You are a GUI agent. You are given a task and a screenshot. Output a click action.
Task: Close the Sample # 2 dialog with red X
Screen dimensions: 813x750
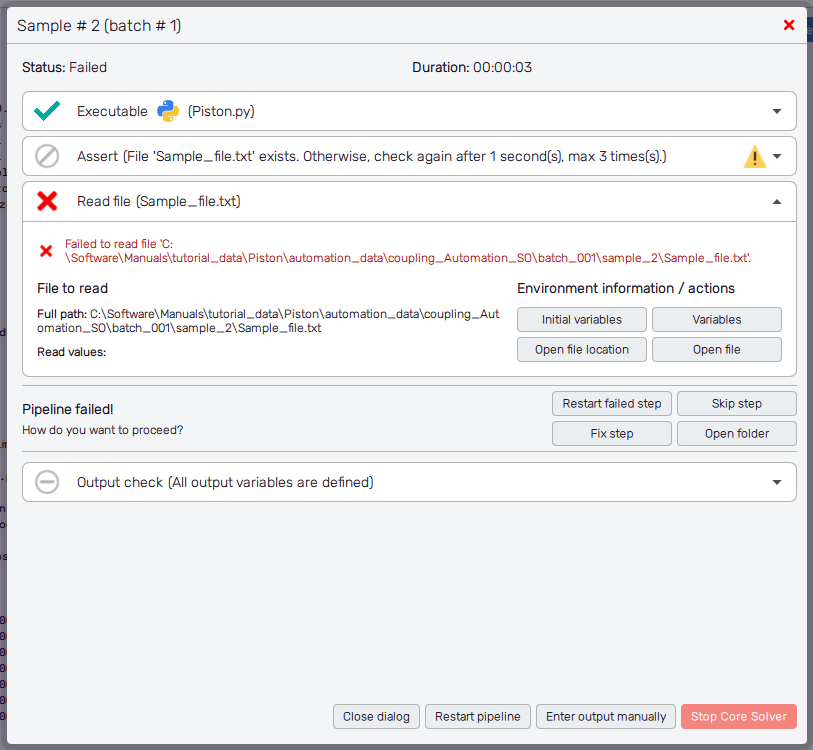pyautogui.click(x=789, y=25)
